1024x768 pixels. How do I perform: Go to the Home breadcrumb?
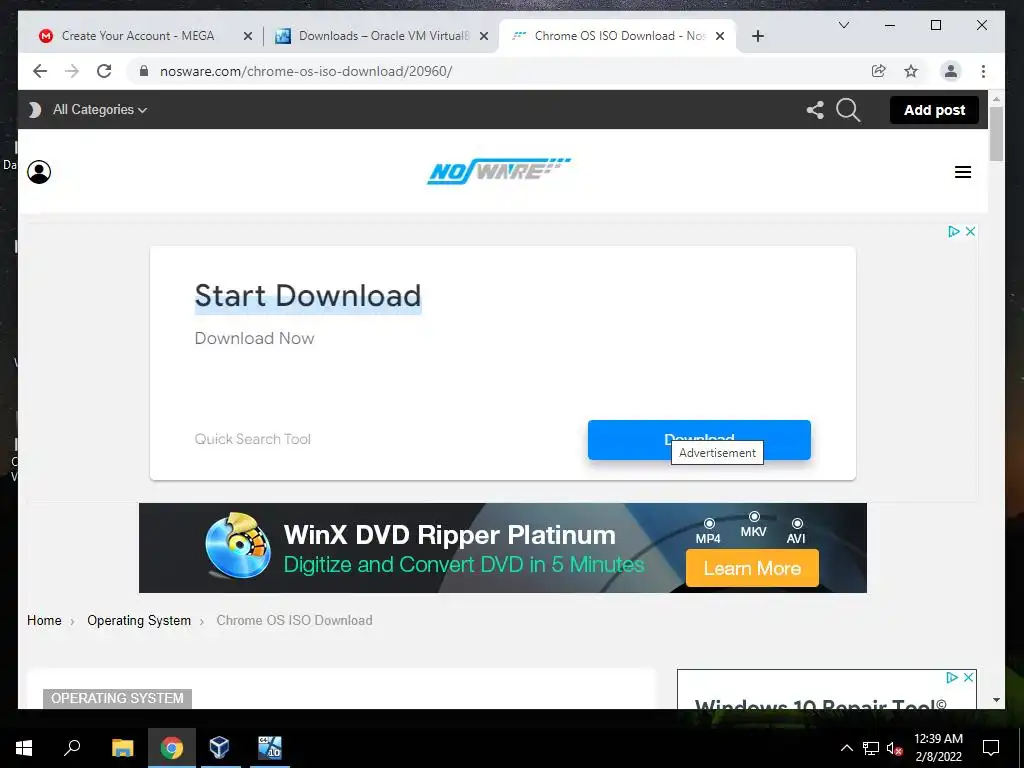(44, 620)
